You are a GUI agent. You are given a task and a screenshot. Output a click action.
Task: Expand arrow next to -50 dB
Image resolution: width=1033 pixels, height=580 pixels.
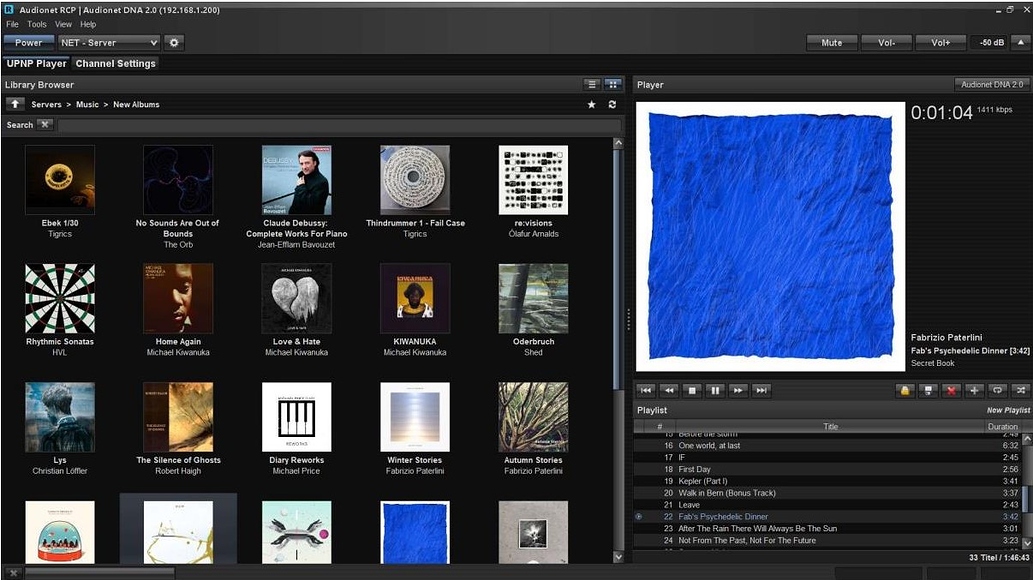(1021, 42)
